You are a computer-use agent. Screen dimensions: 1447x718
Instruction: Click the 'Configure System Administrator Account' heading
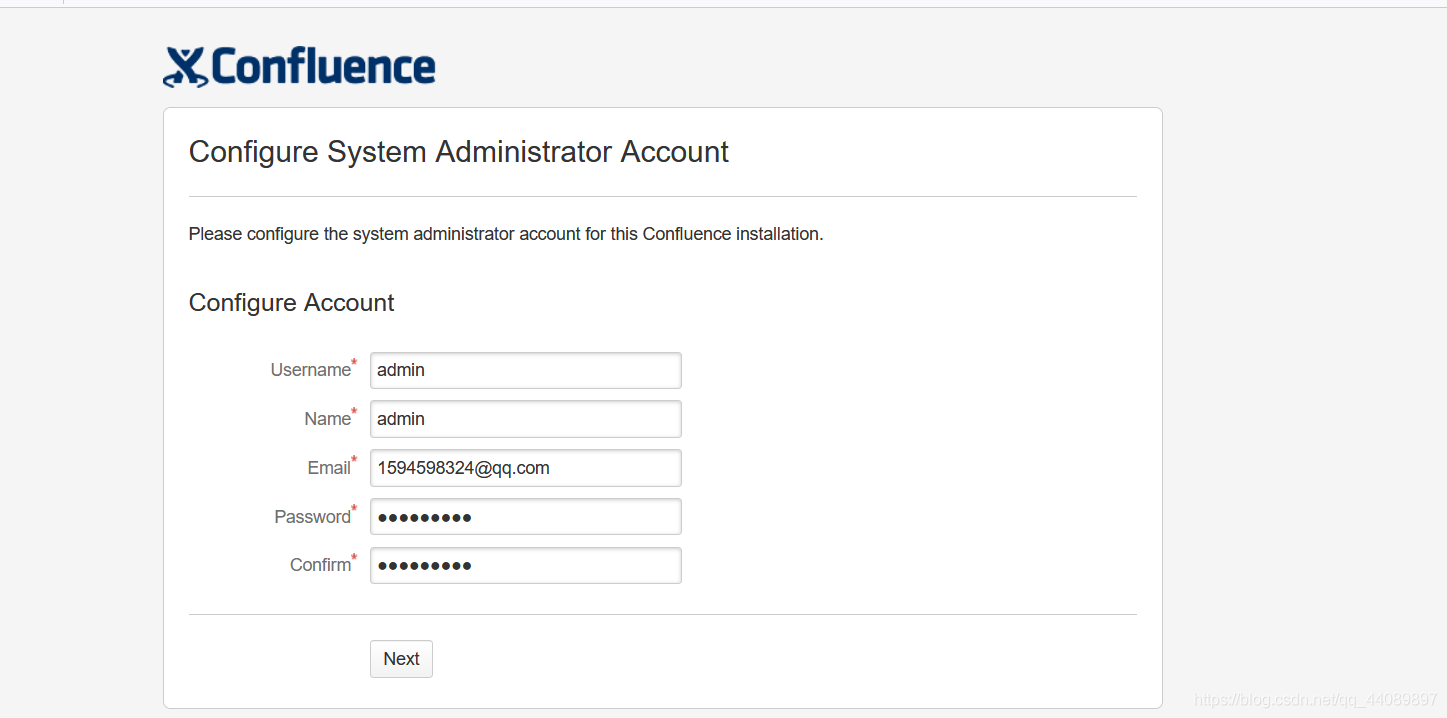tap(459, 152)
